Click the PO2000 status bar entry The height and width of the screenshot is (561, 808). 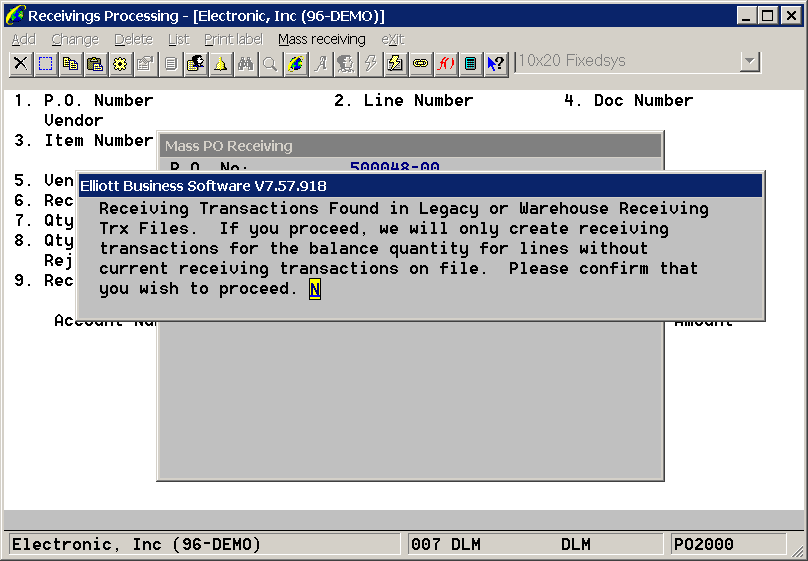tap(703, 545)
